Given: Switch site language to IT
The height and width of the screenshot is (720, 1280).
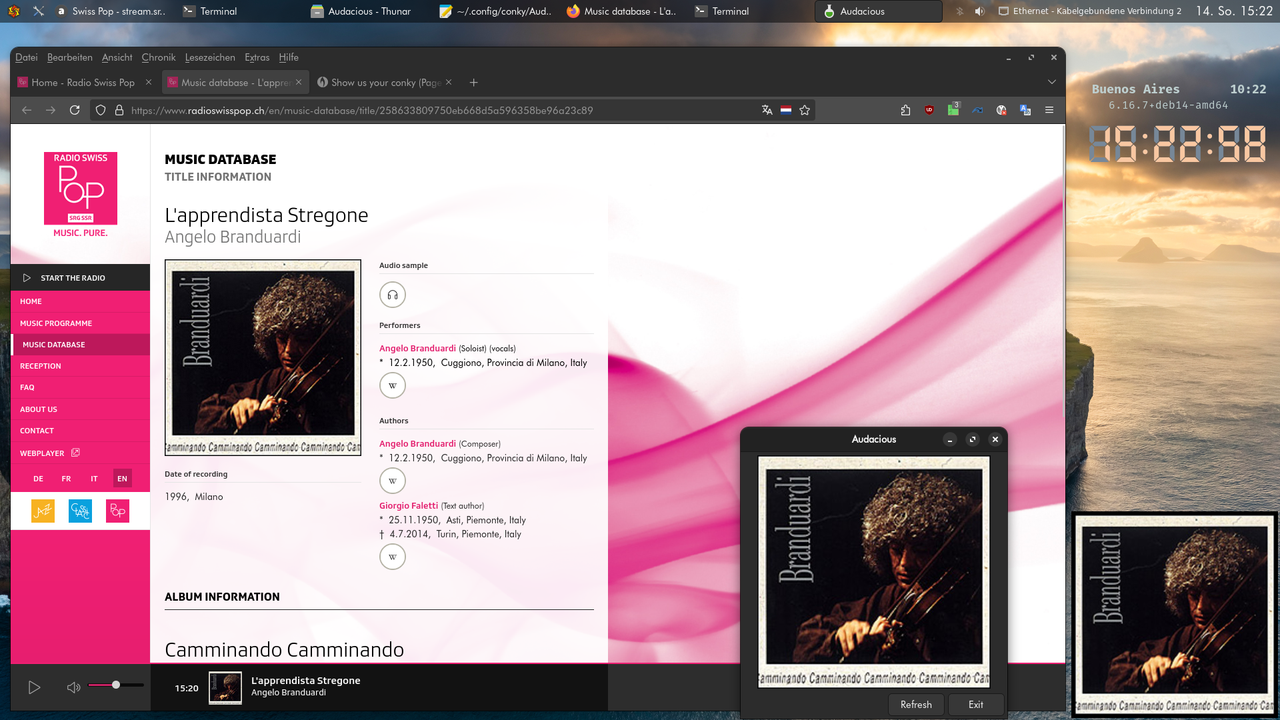Looking at the screenshot, I should (94, 479).
